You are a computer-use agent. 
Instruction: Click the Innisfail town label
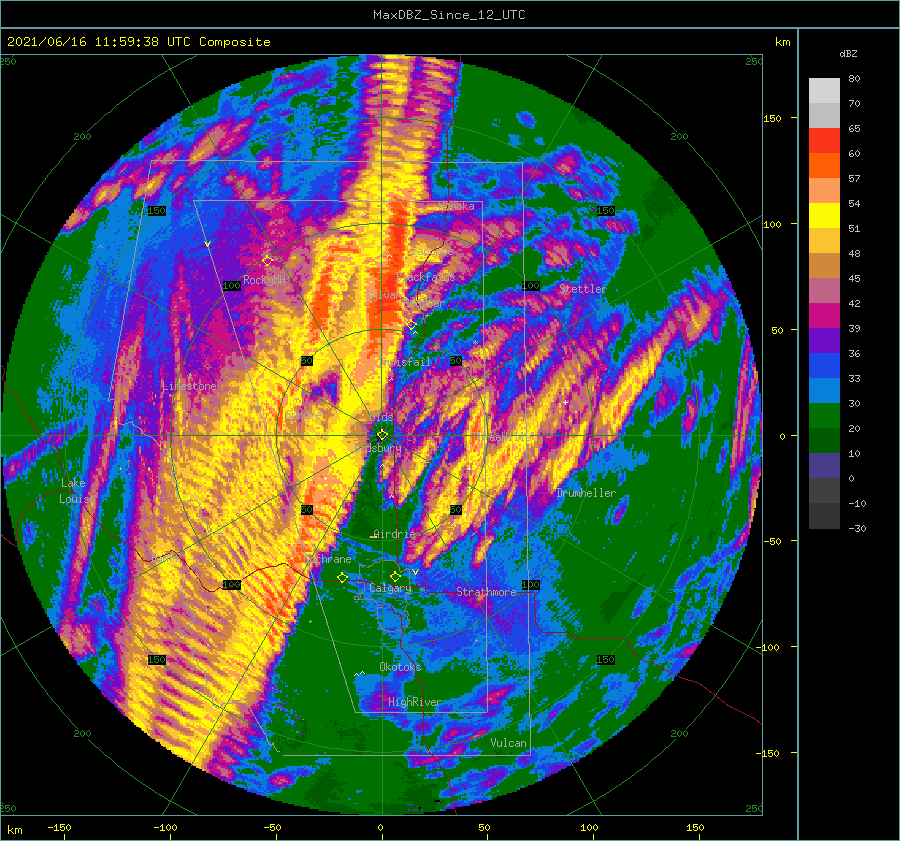pos(405,362)
